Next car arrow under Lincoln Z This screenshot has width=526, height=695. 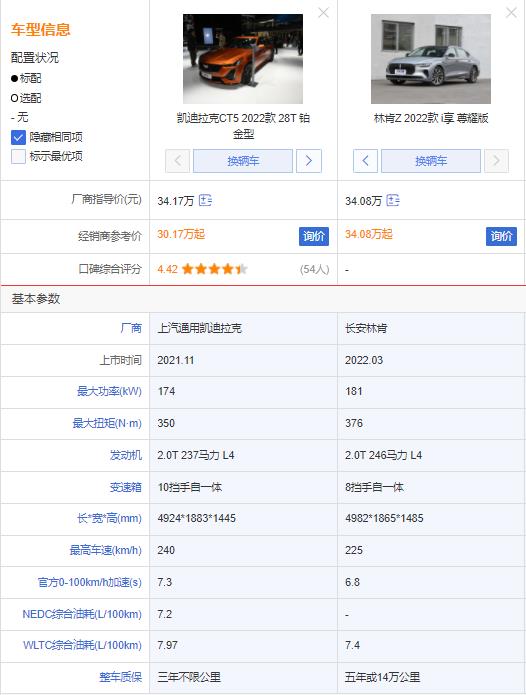(x=496, y=160)
